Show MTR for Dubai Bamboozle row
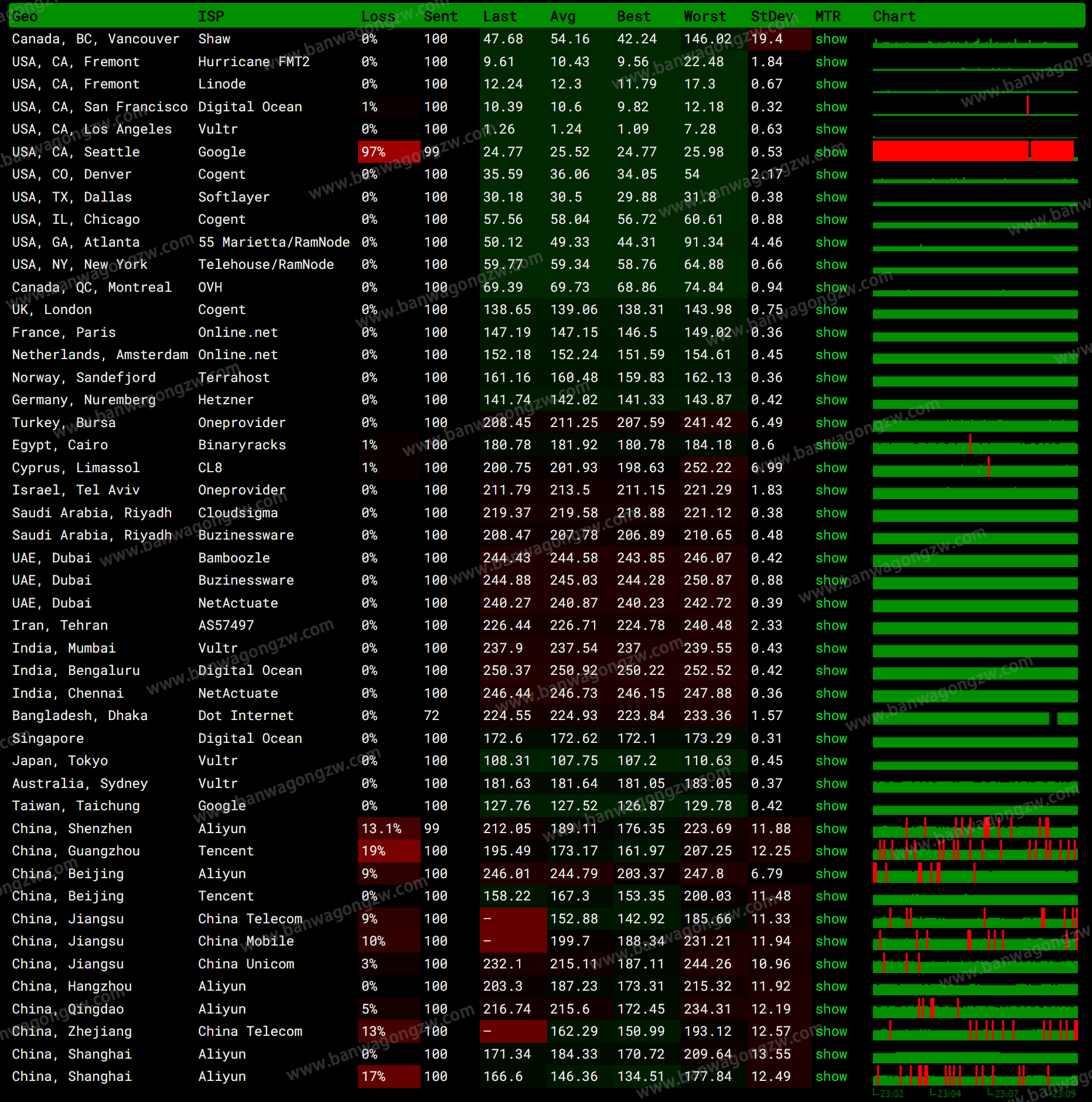Image resolution: width=1092 pixels, height=1102 pixels. tap(831, 558)
